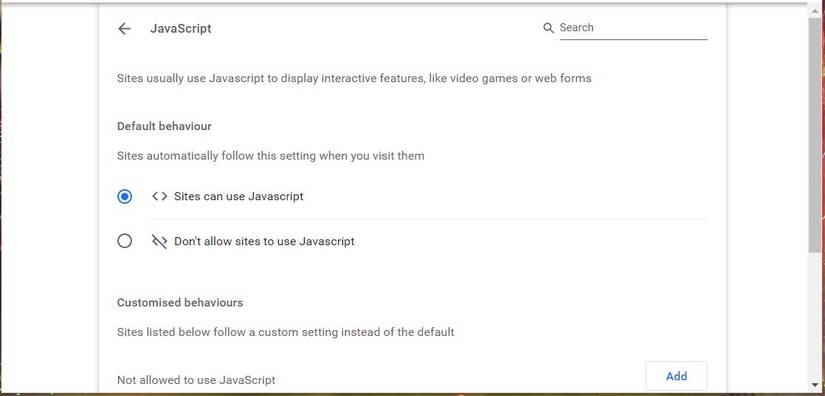
Task: Click the crossed-out code icon
Action: pyautogui.click(x=159, y=241)
